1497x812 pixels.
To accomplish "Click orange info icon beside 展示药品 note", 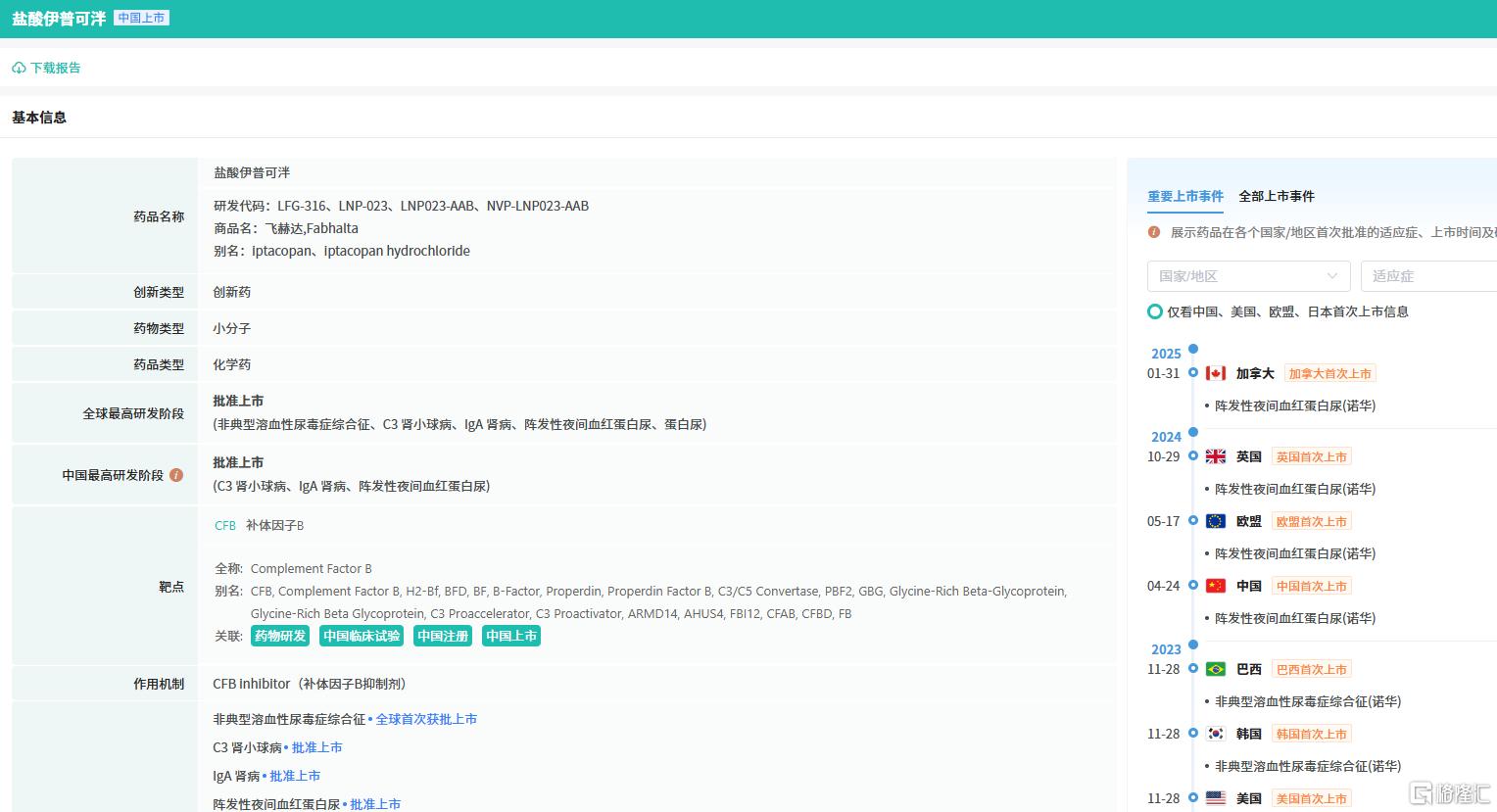I will click(x=1154, y=233).
